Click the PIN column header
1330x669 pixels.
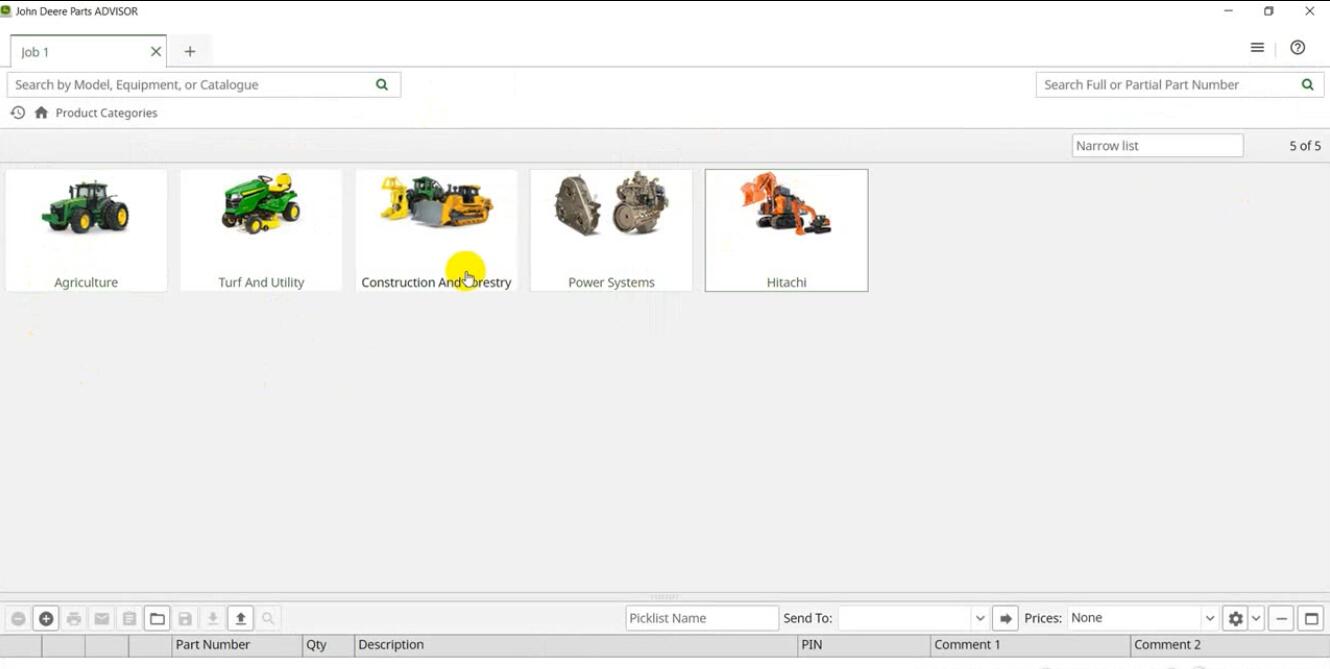pos(864,645)
